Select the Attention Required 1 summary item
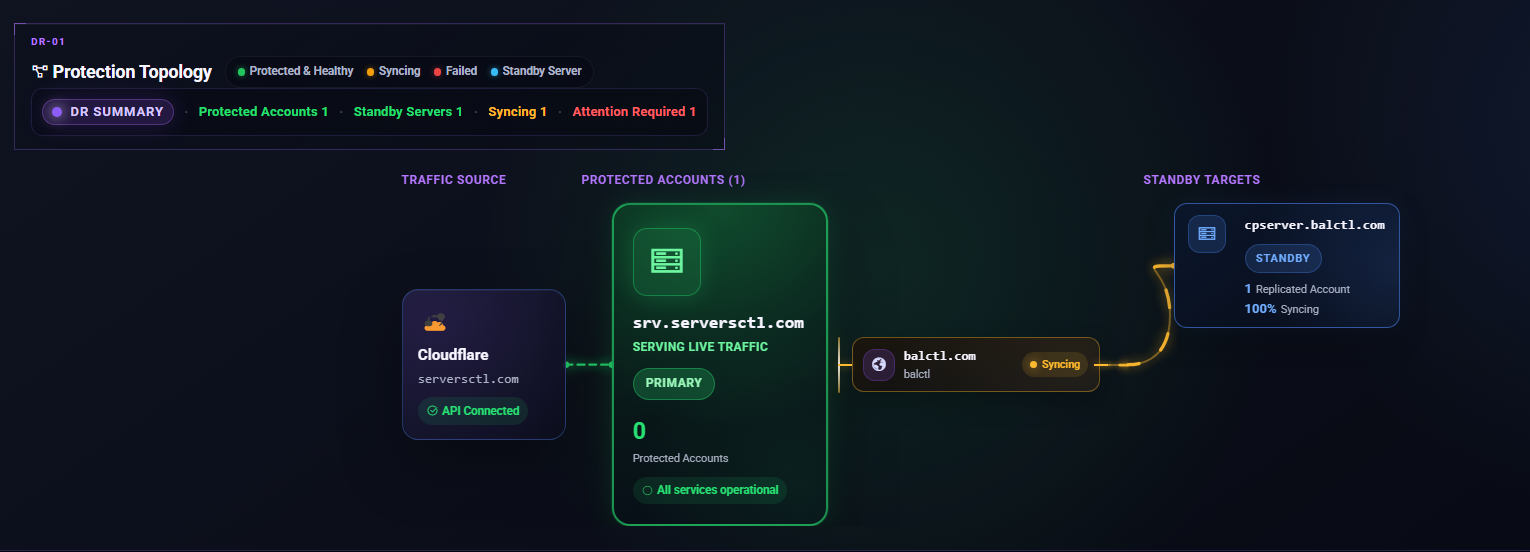 [635, 112]
